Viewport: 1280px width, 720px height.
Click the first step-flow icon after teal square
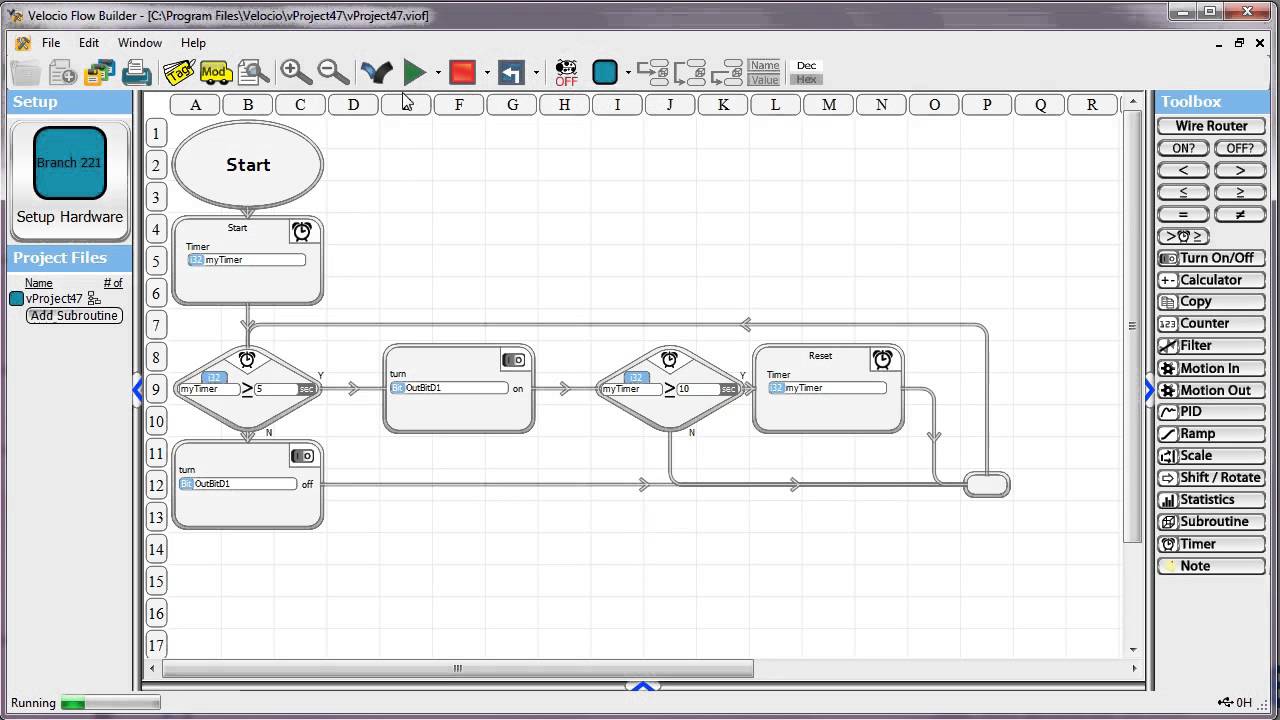coord(653,72)
